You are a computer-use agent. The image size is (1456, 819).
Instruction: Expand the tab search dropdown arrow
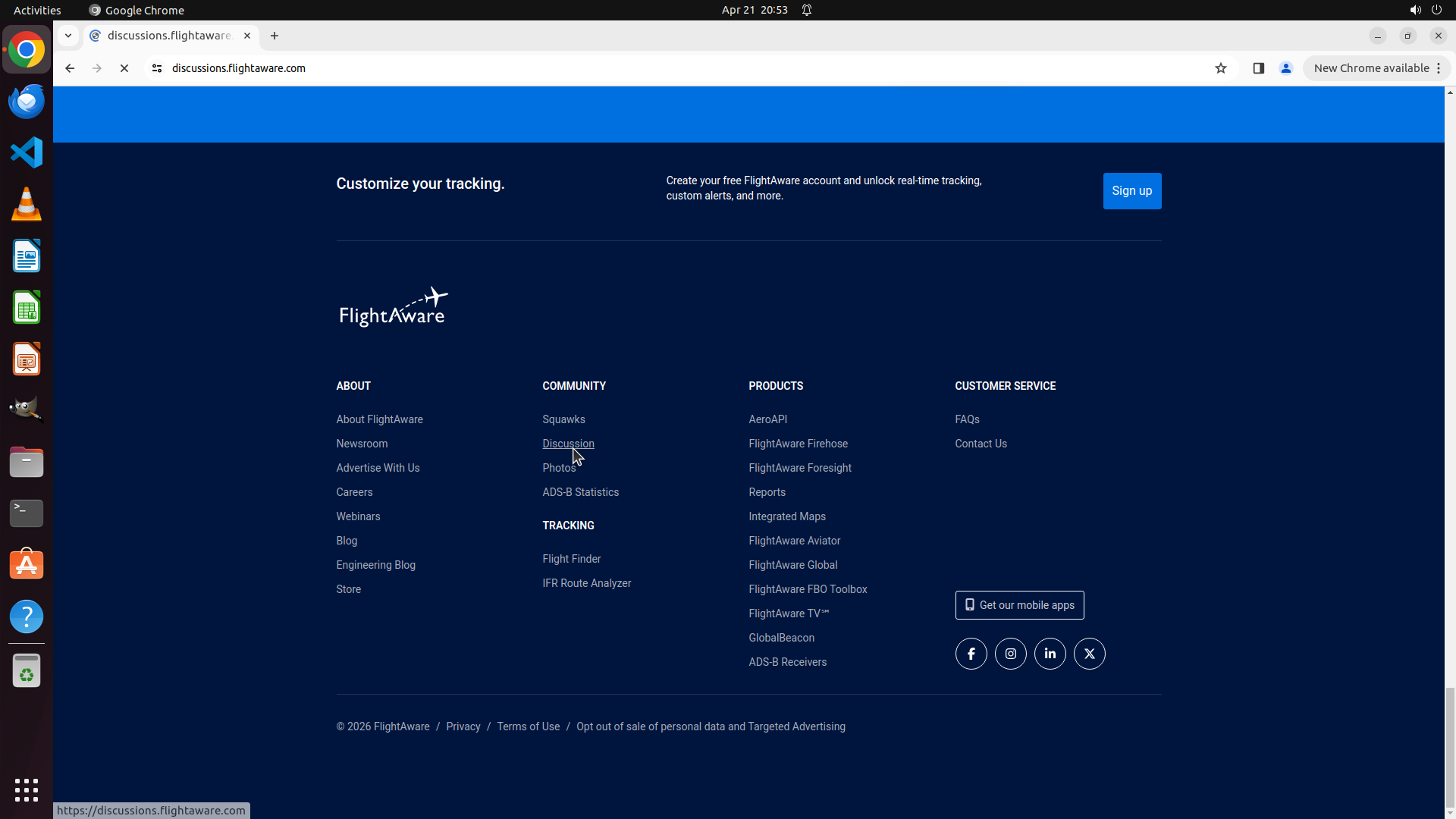[68, 36]
